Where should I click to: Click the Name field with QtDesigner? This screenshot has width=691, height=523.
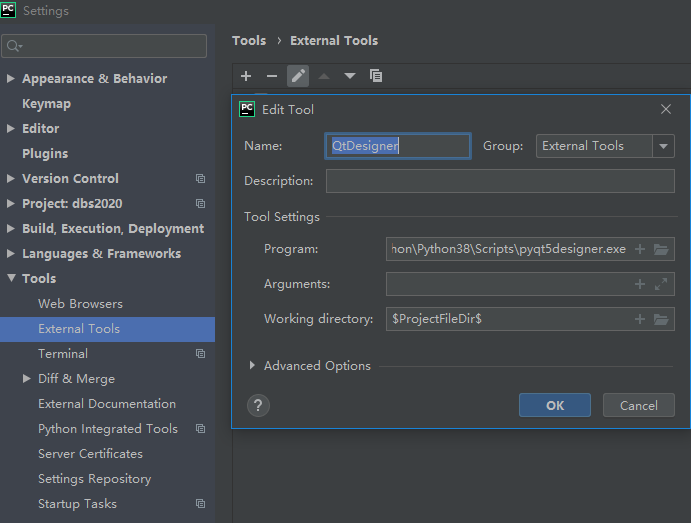click(x=398, y=146)
